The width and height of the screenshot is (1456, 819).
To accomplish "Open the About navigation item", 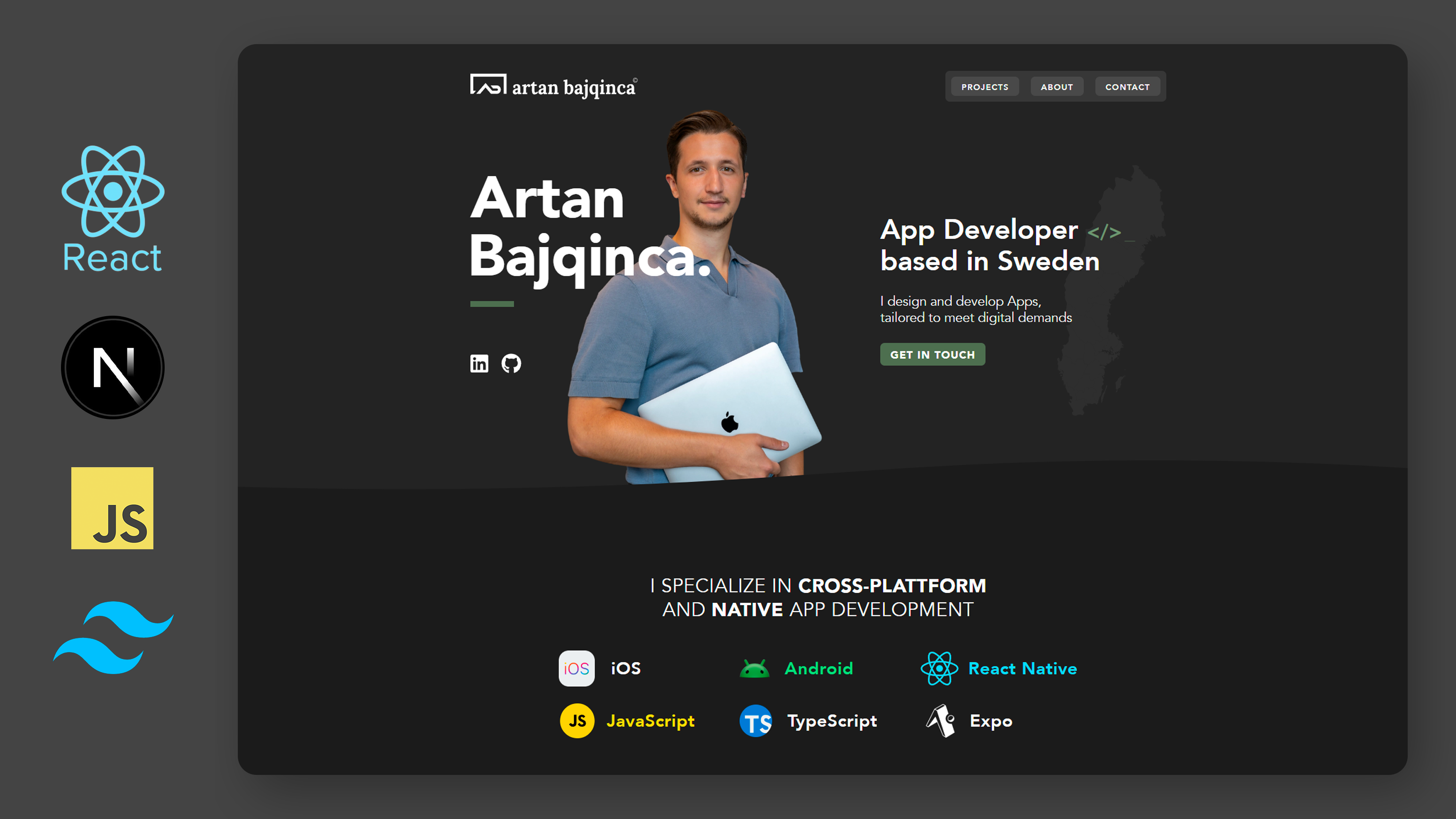I will pyautogui.click(x=1056, y=86).
